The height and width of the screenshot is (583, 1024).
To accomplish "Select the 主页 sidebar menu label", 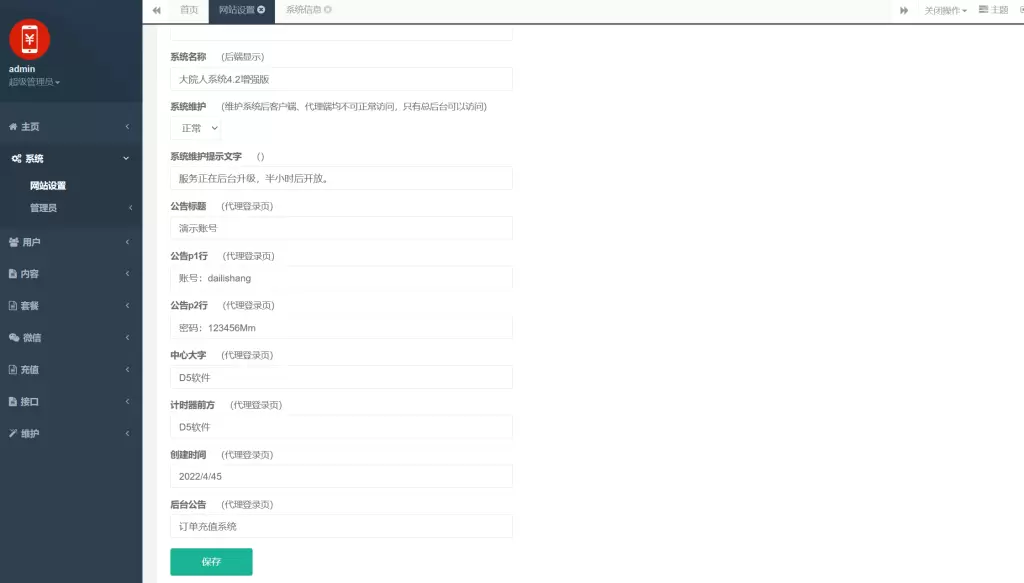I will coord(30,127).
